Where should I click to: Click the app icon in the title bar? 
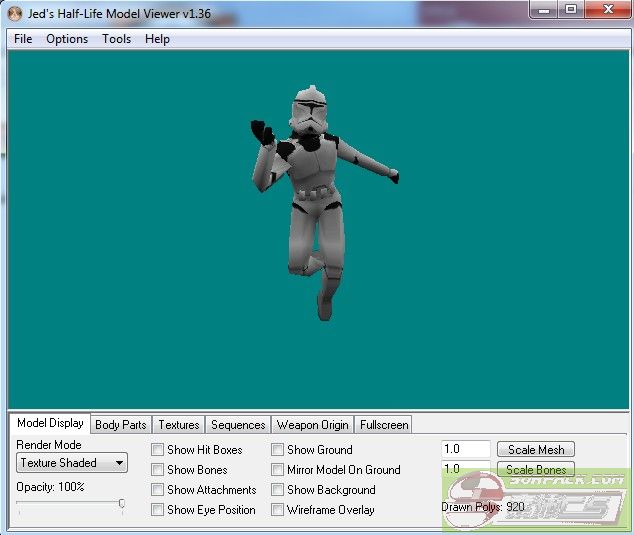coord(14,13)
